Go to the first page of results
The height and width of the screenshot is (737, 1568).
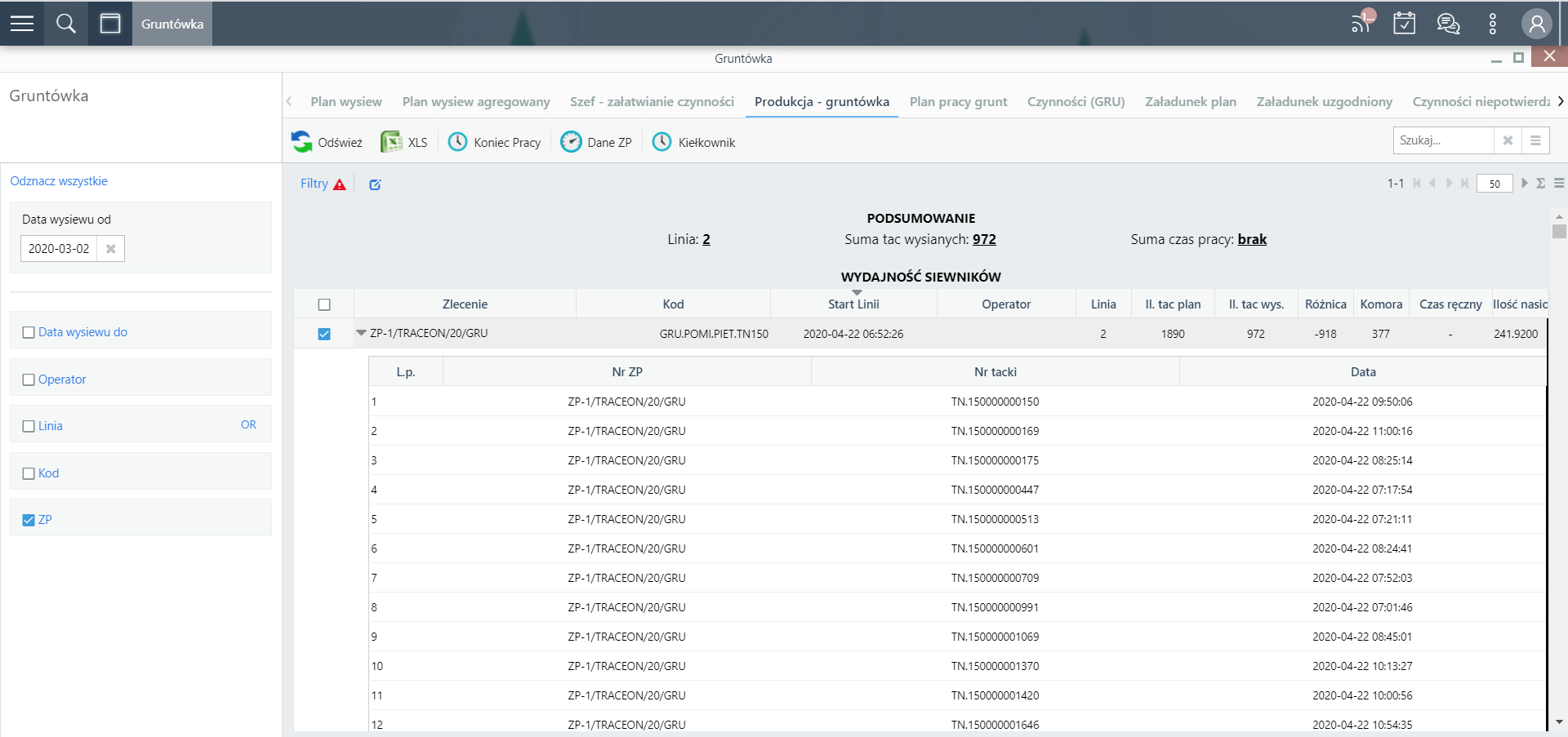[1417, 184]
